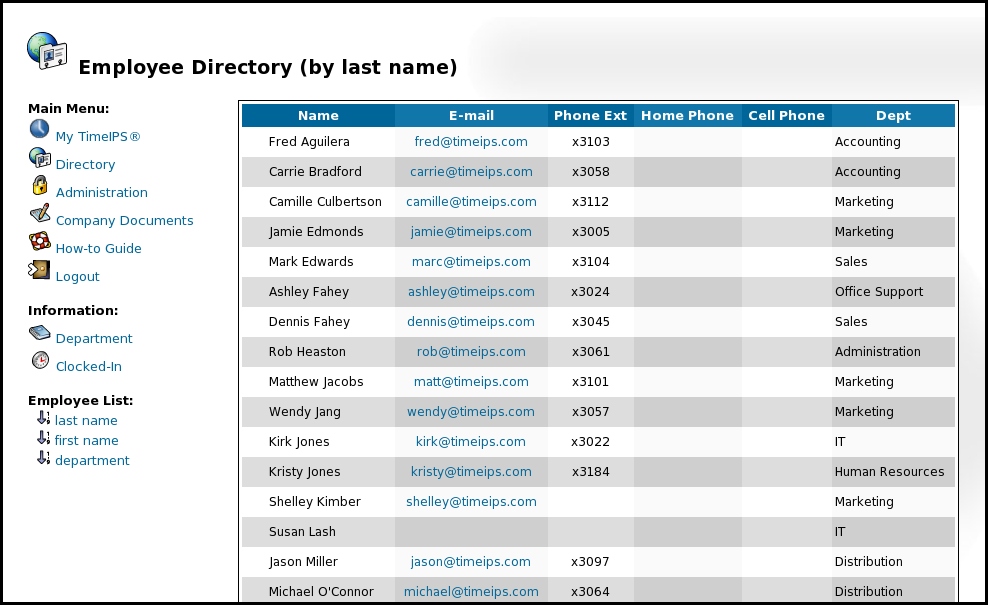The width and height of the screenshot is (988, 605).
Task: Click extension x3184 in Kristy Jones row
Action: pos(590,471)
